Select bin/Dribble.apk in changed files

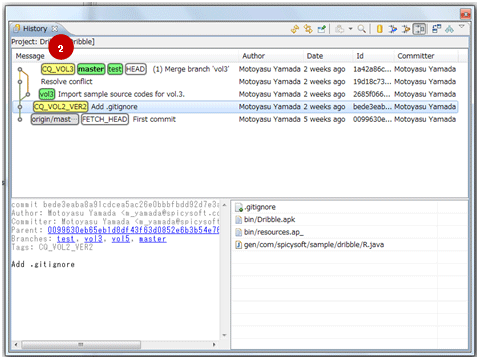[269, 220]
